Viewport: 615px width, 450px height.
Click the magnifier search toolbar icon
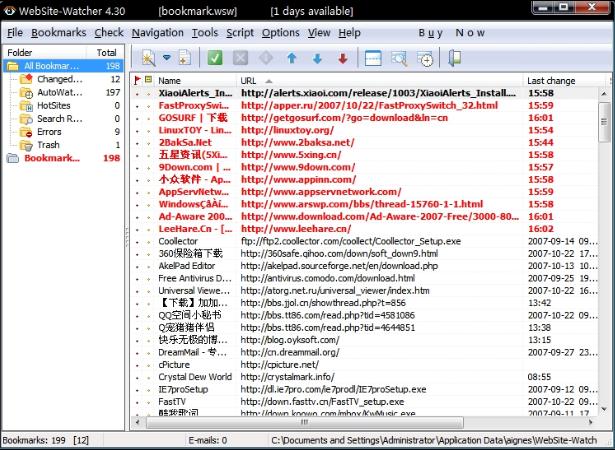pyautogui.click(x=399, y=58)
